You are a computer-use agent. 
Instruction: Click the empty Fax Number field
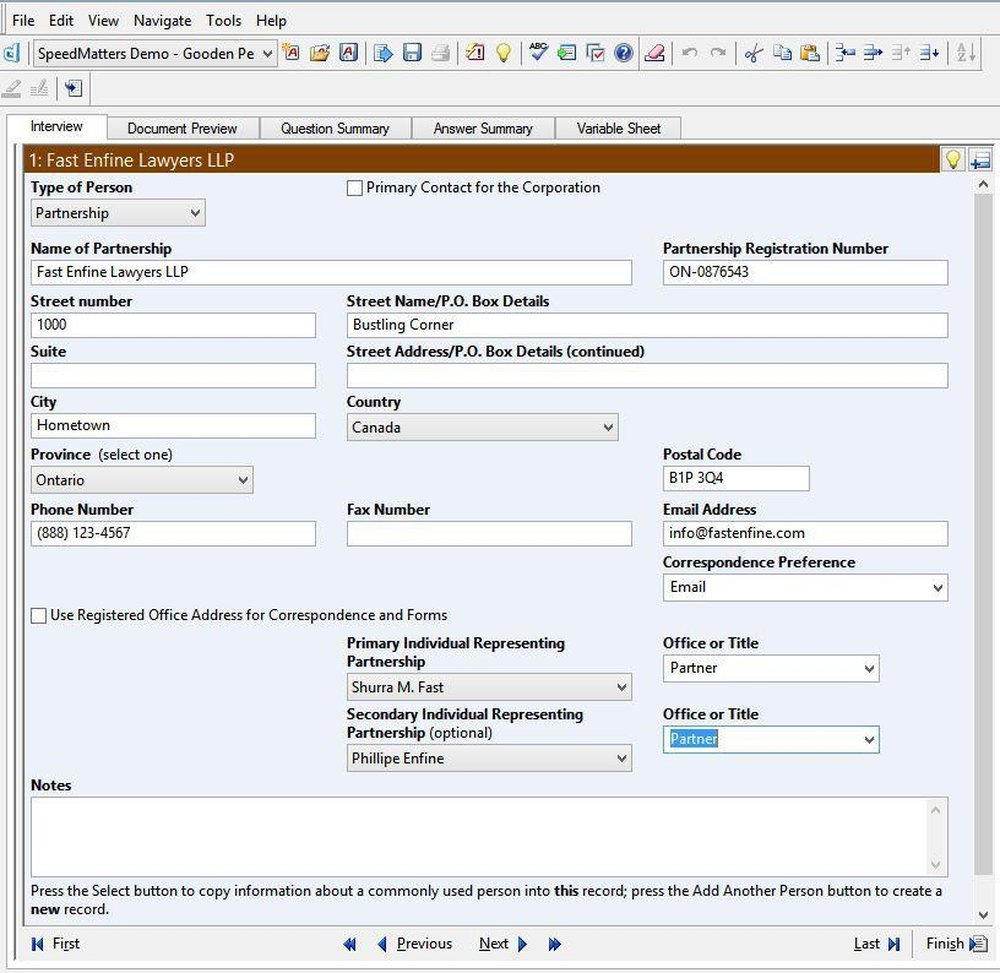pyautogui.click(x=489, y=534)
